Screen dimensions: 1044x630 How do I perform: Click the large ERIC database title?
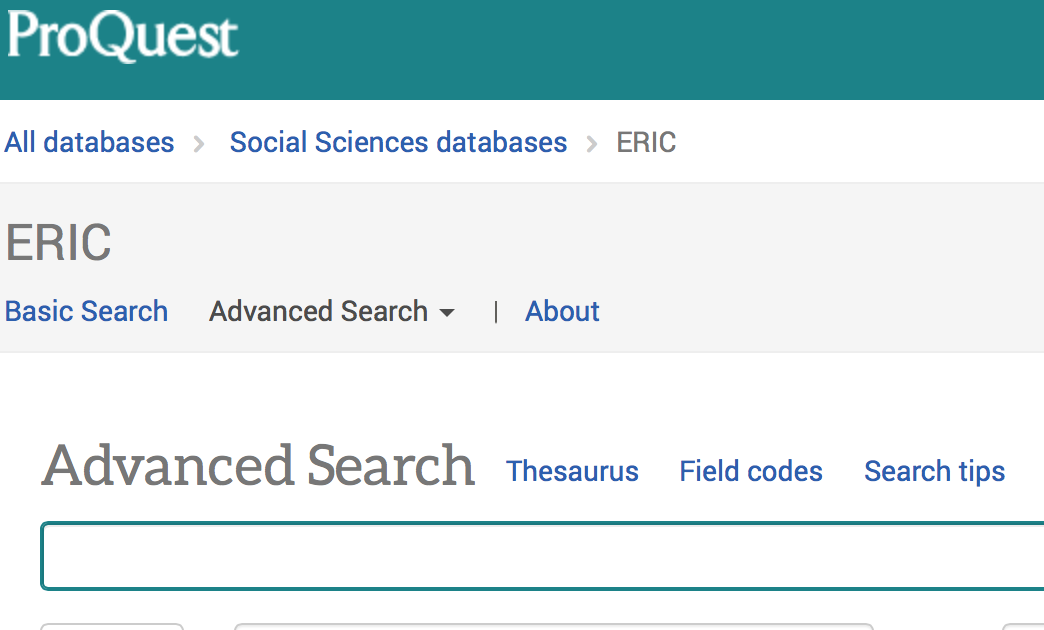tap(58, 243)
